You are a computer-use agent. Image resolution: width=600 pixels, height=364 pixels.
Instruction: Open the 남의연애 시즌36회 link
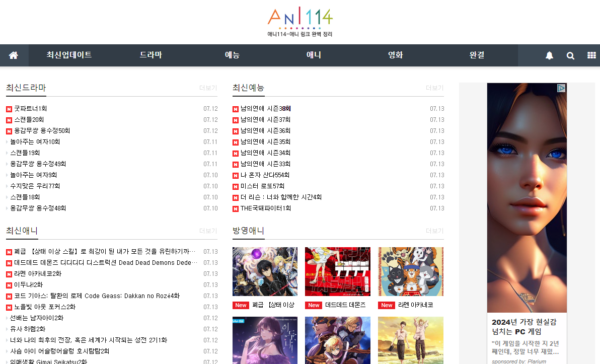(265, 131)
